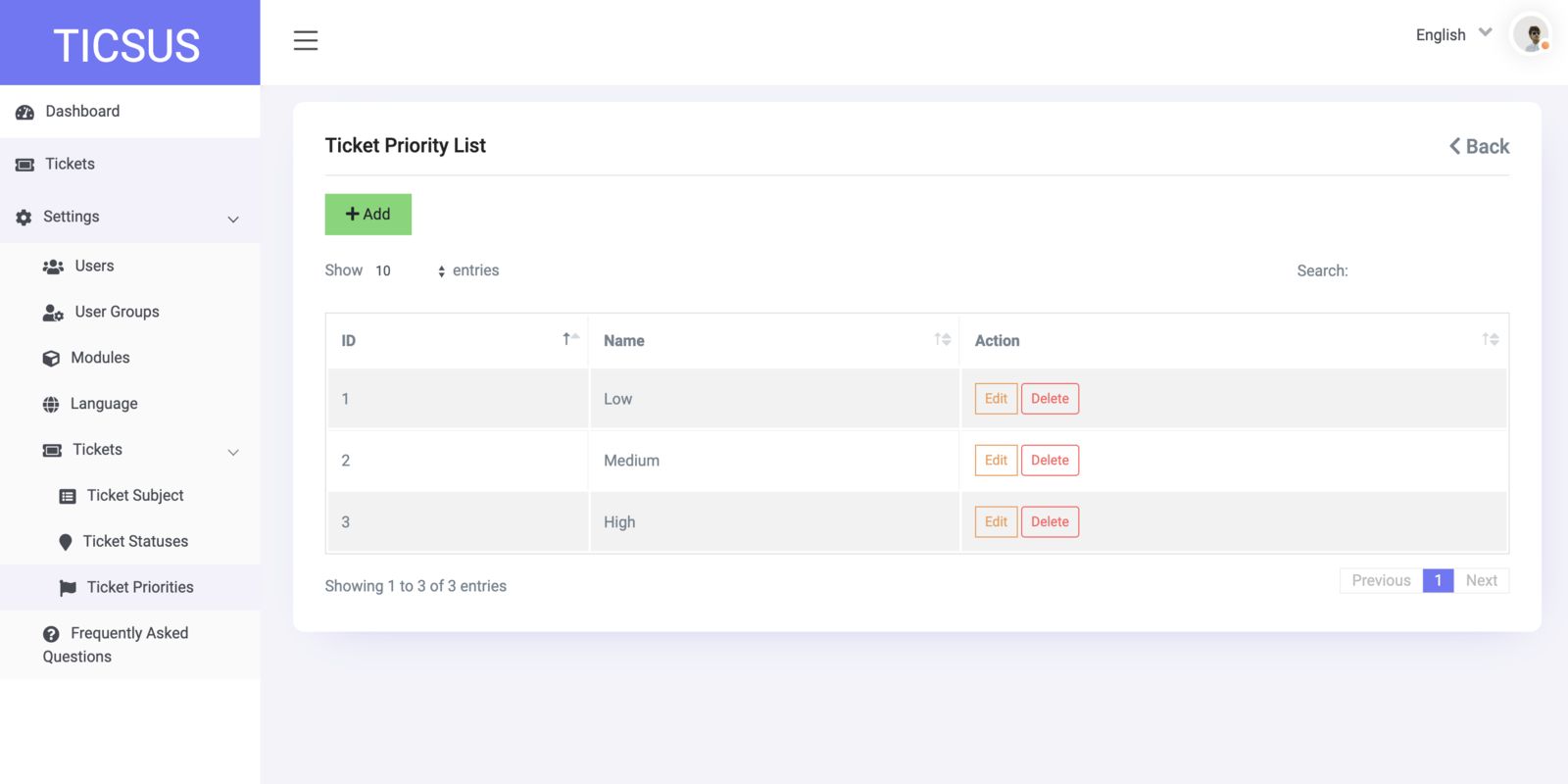Collapse the Tickets submenu chevron
Screen dimensions: 1568x784
(x=233, y=453)
